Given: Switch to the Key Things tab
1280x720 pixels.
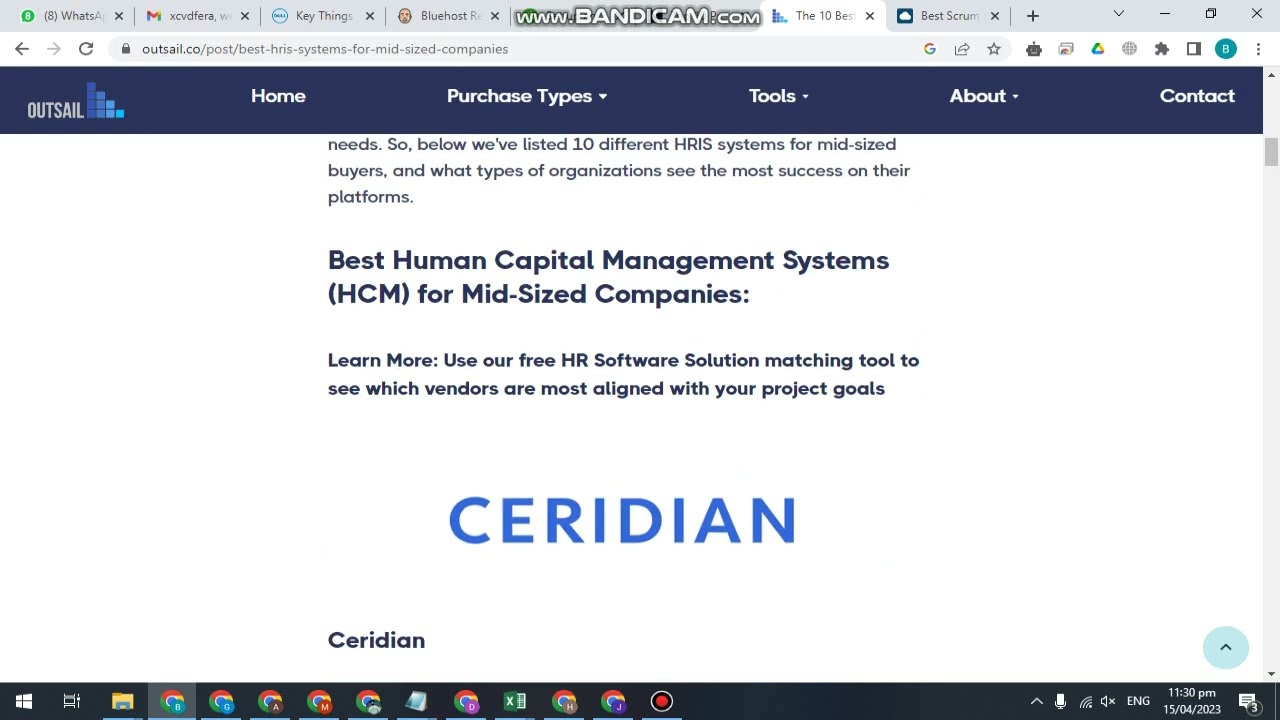Looking at the screenshot, I should (x=320, y=16).
